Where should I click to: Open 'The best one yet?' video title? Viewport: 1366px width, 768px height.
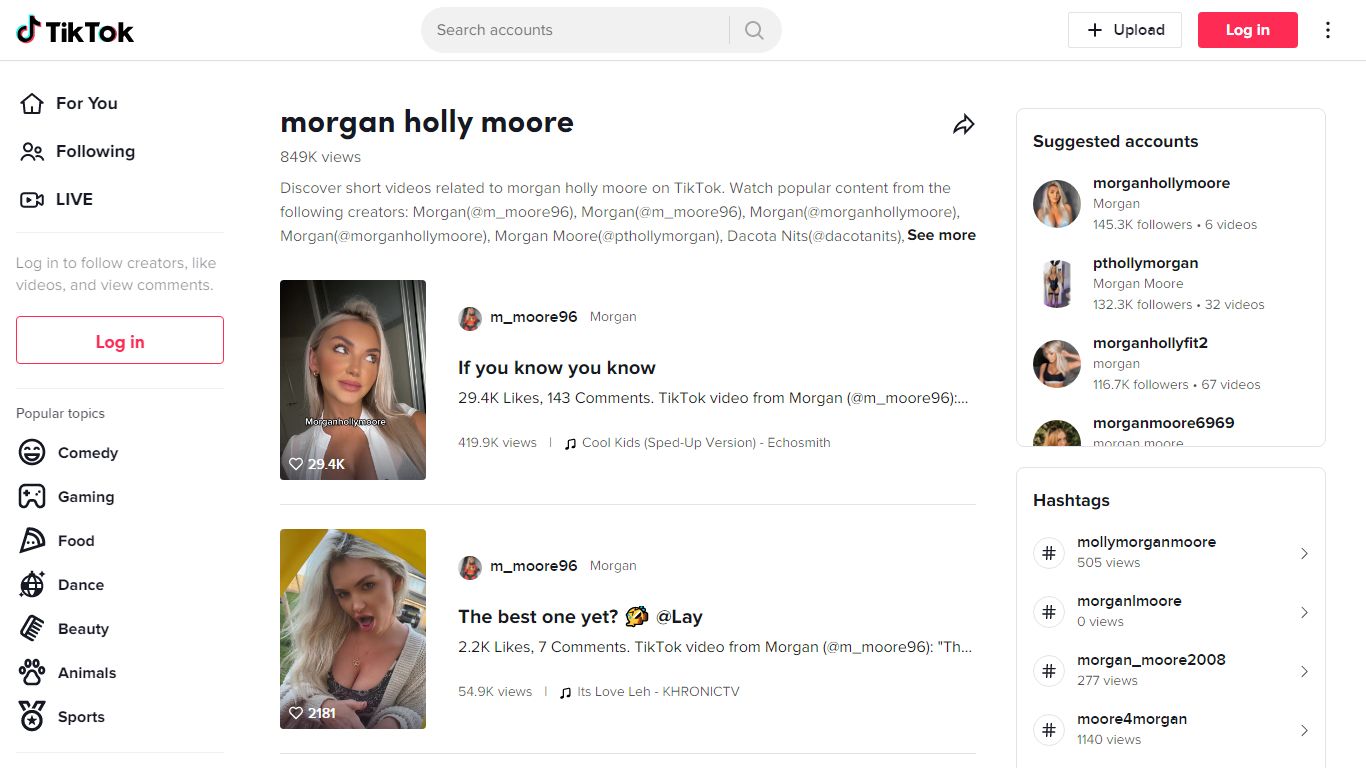click(580, 616)
